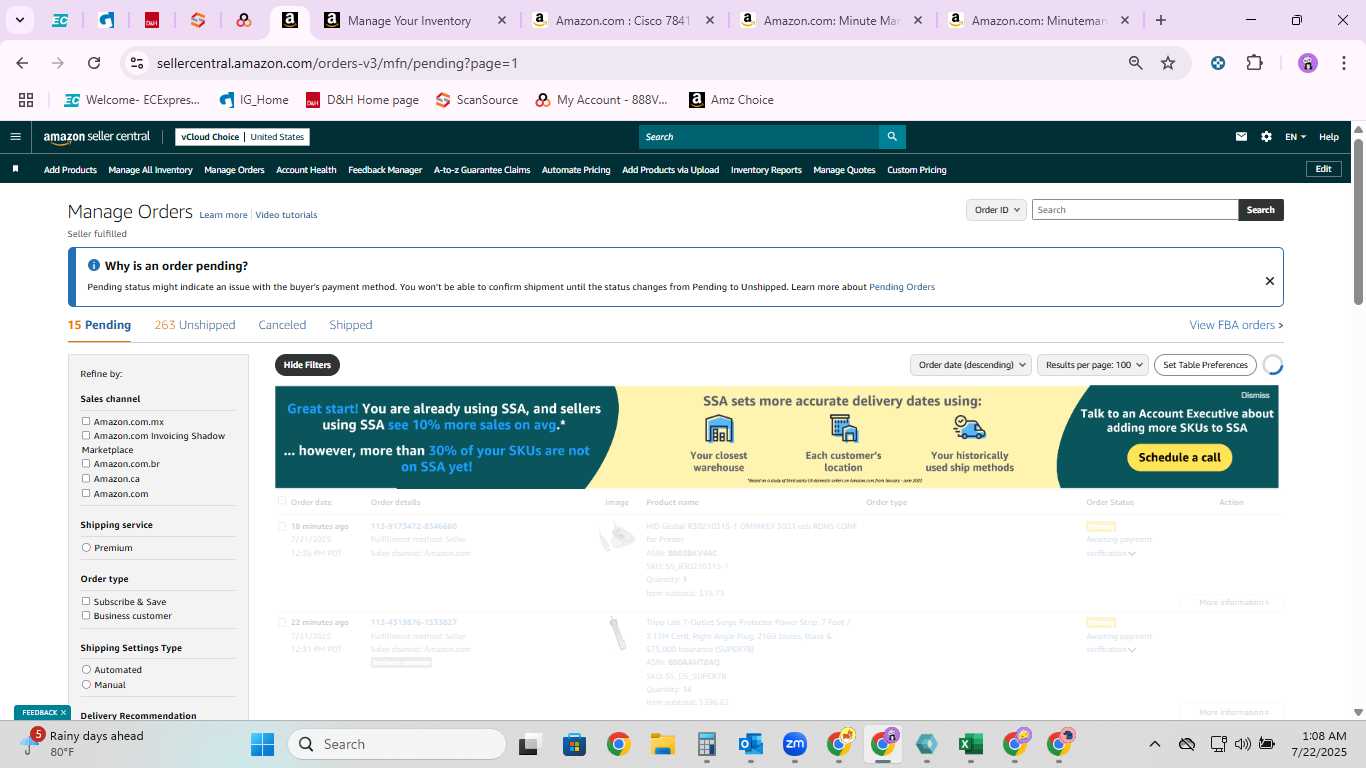This screenshot has height=768, width=1366.
Task: Check the Amazon.ca sales channel
Action: 86,478
